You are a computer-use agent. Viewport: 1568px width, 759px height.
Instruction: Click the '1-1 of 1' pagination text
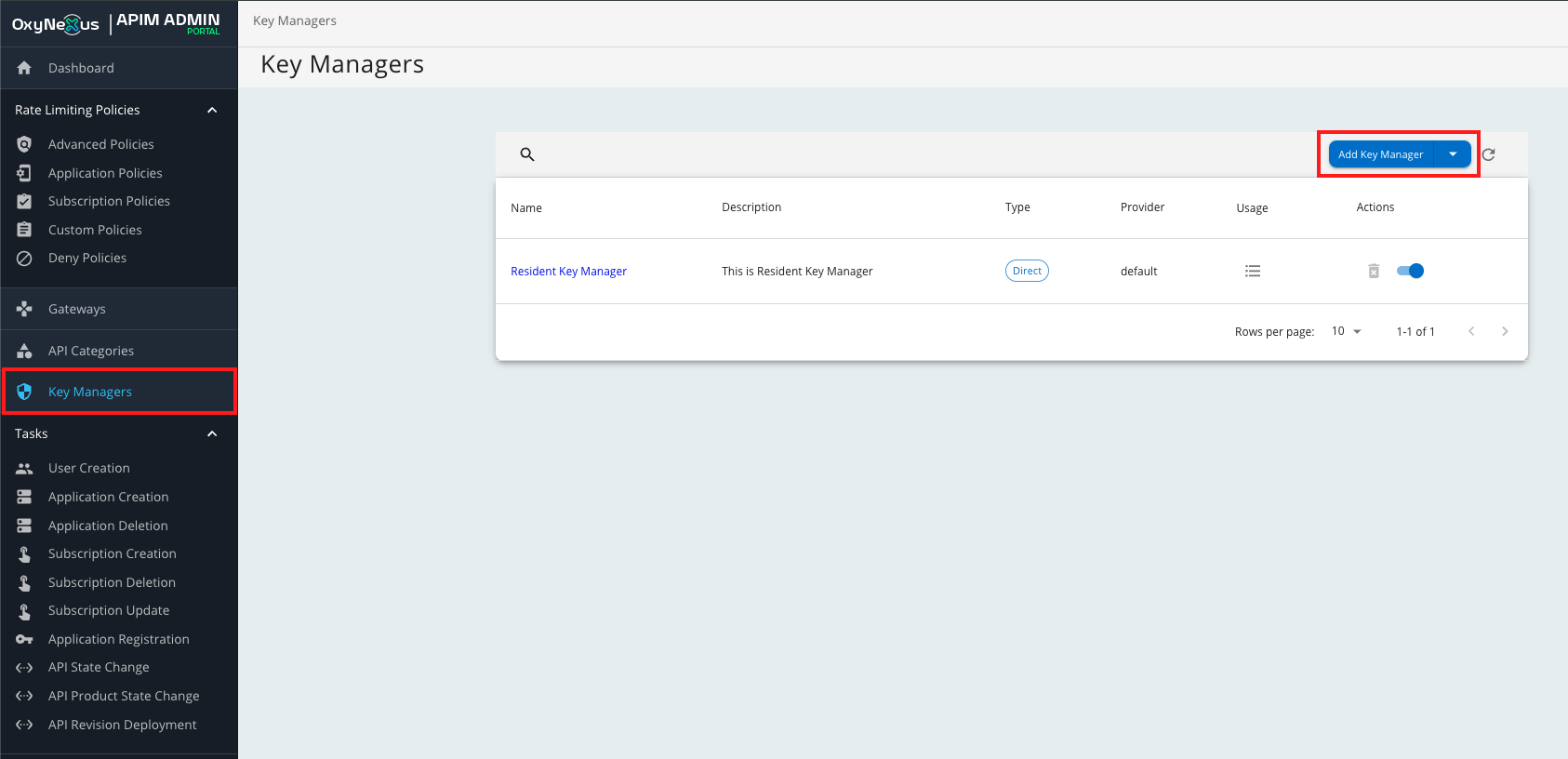point(1415,331)
